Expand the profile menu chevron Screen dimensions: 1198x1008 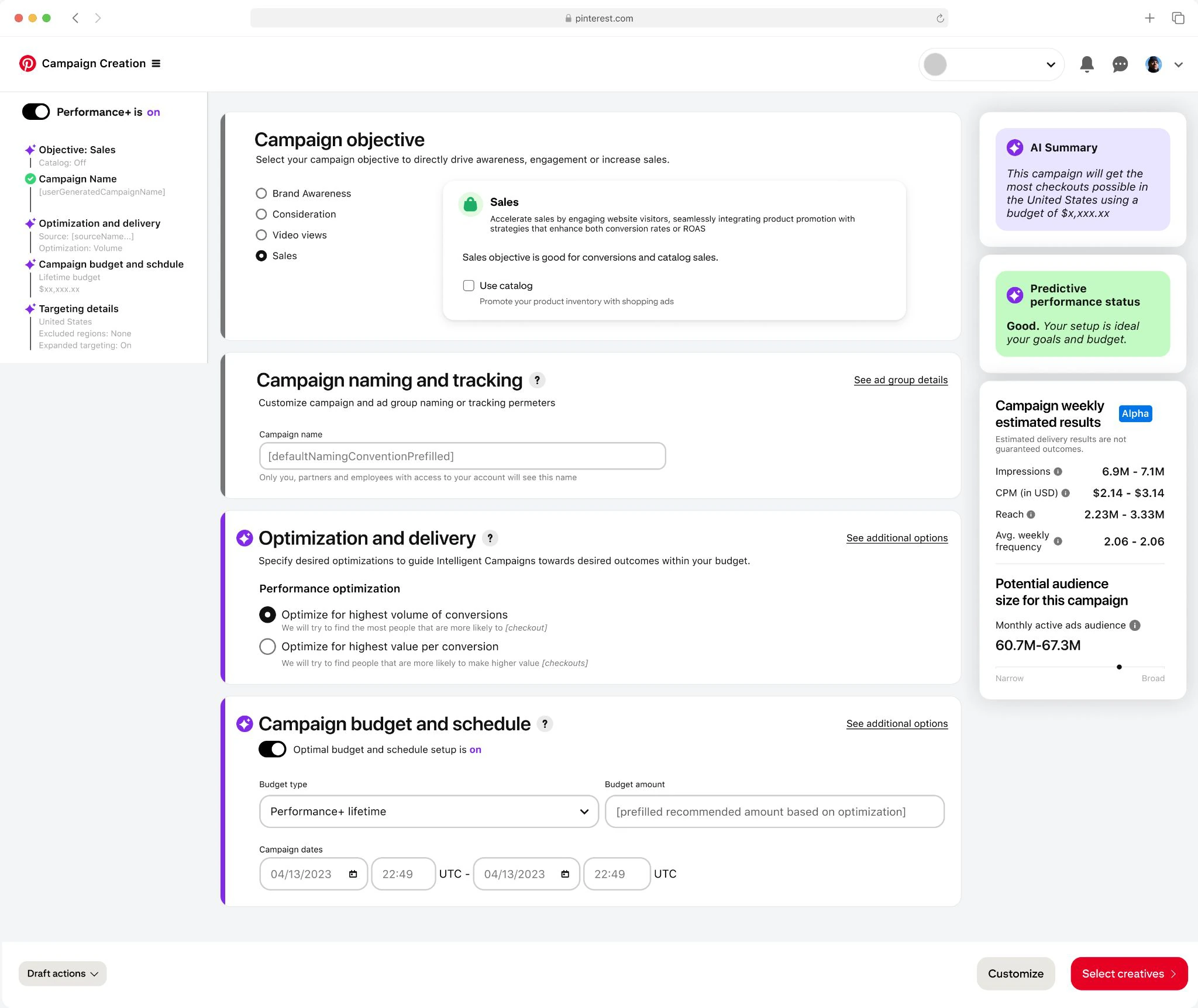(1178, 65)
